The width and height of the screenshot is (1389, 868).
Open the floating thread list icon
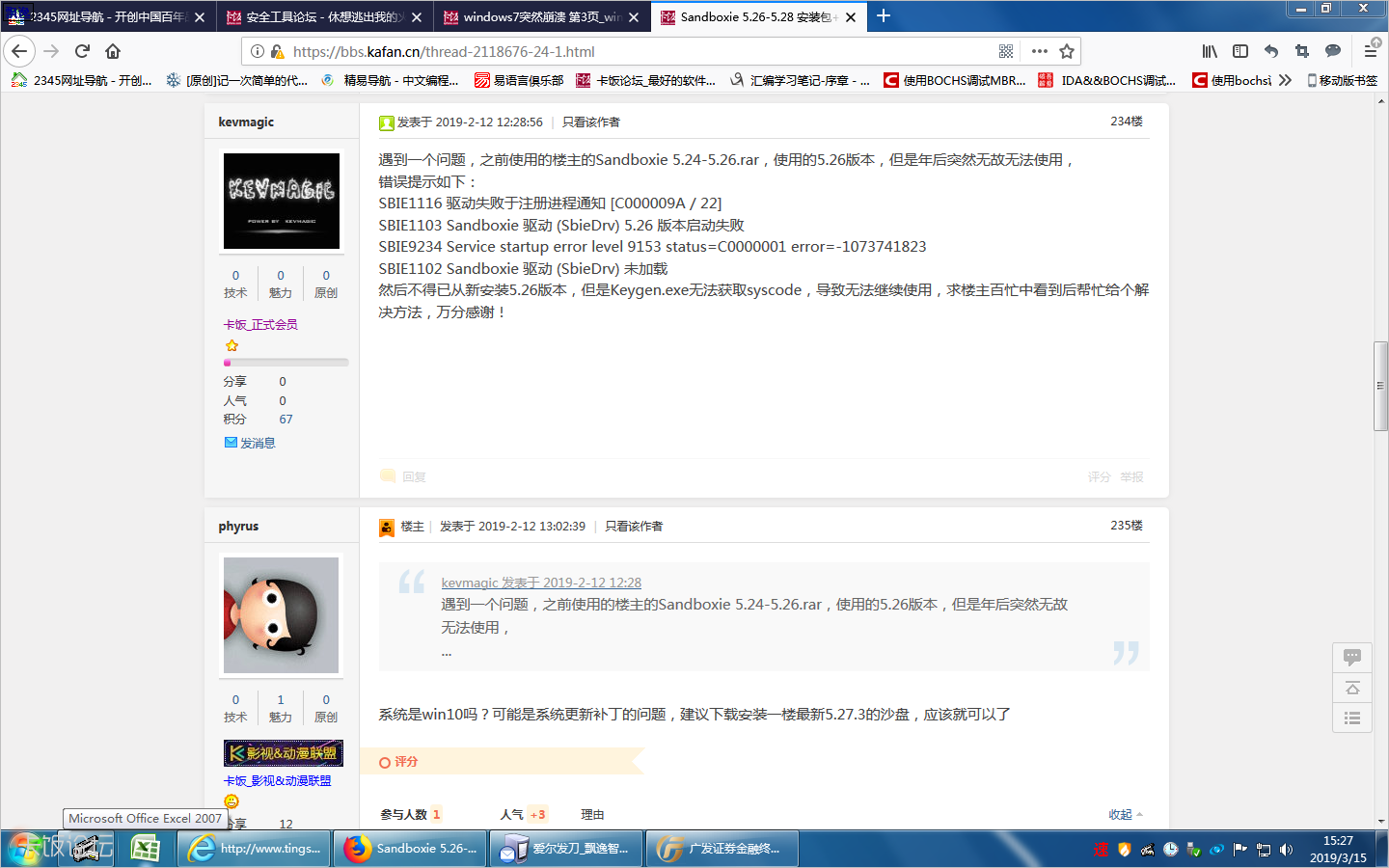tap(1352, 718)
